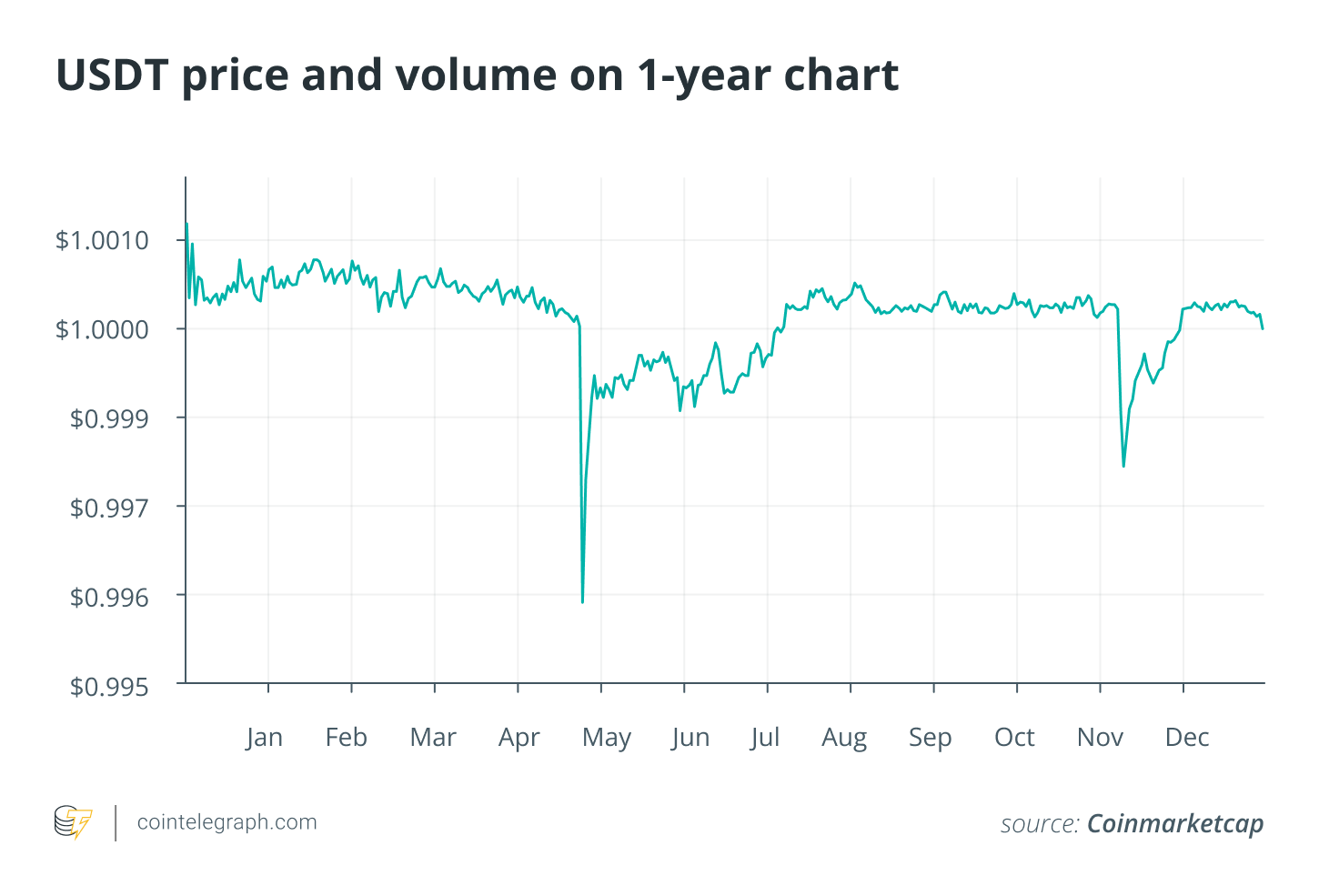Select the Jul label on x-axis
Screen dimensions: 1319x896
click(x=765, y=738)
